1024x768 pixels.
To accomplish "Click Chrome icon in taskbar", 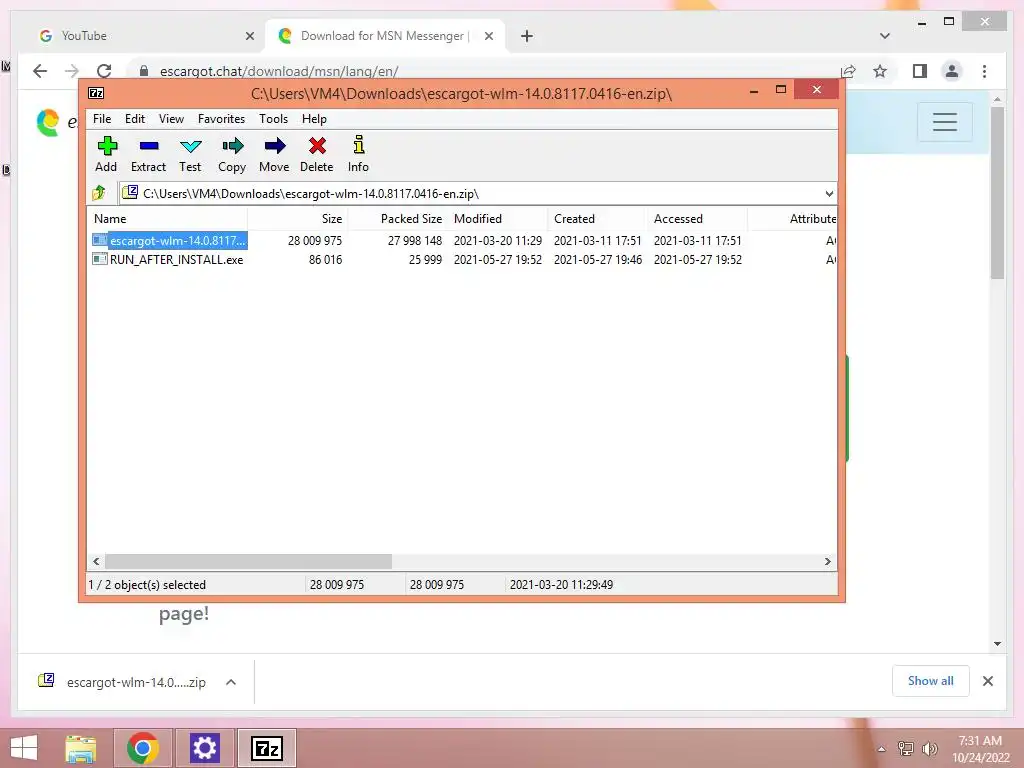I will tap(143, 748).
